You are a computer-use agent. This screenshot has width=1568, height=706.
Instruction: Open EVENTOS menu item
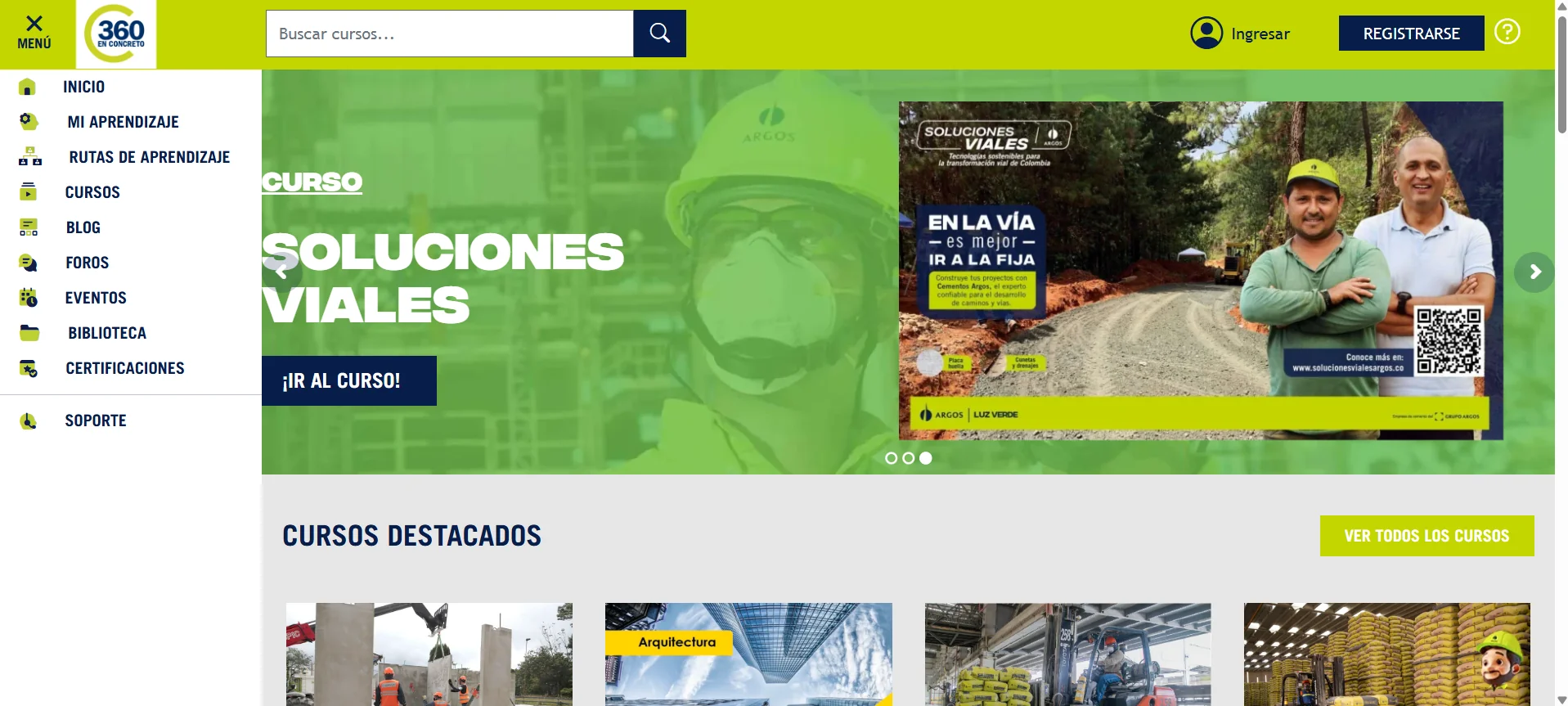pyautogui.click(x=96, y=298)
